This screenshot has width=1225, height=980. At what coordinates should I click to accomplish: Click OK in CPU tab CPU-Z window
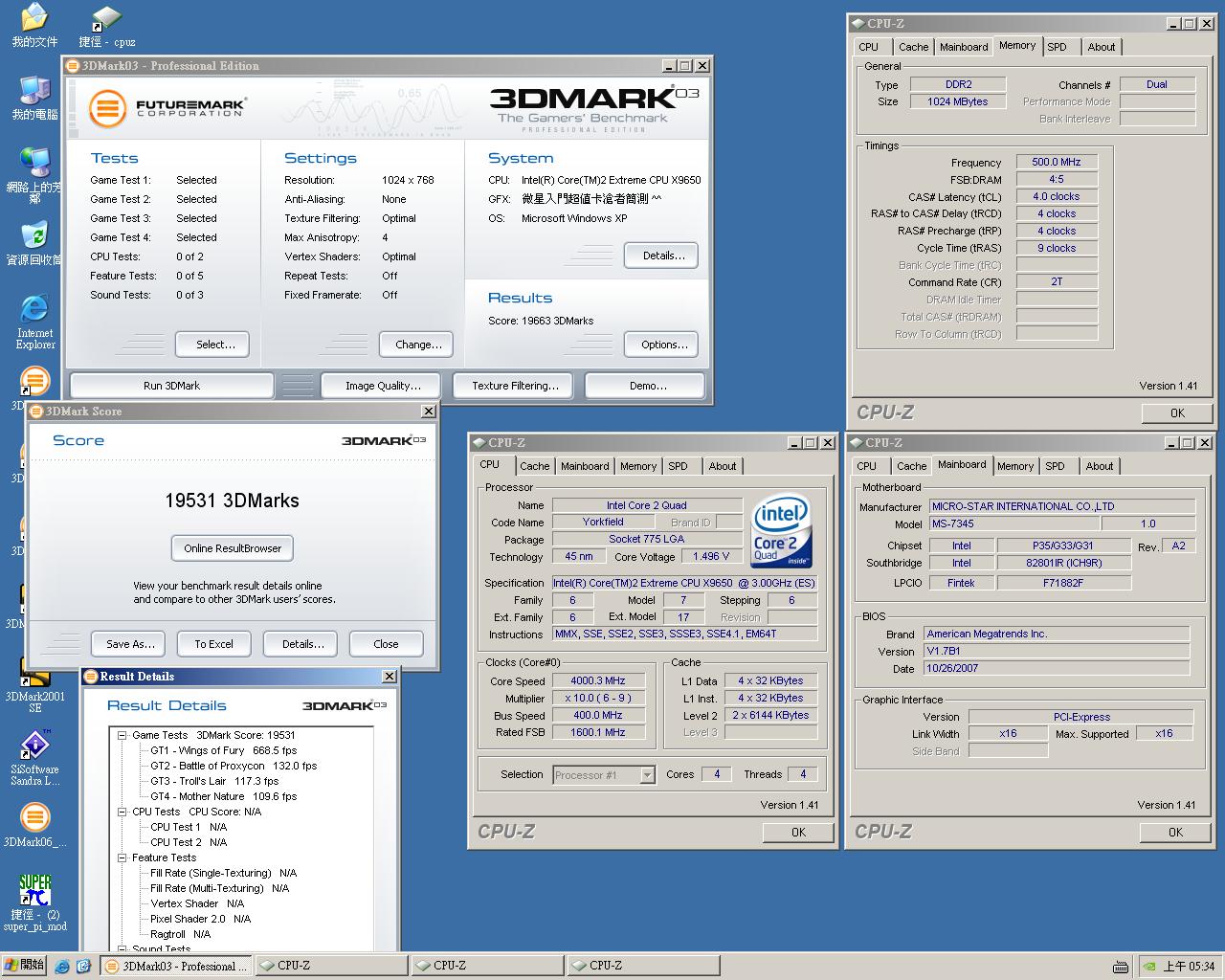pos(798,833)
